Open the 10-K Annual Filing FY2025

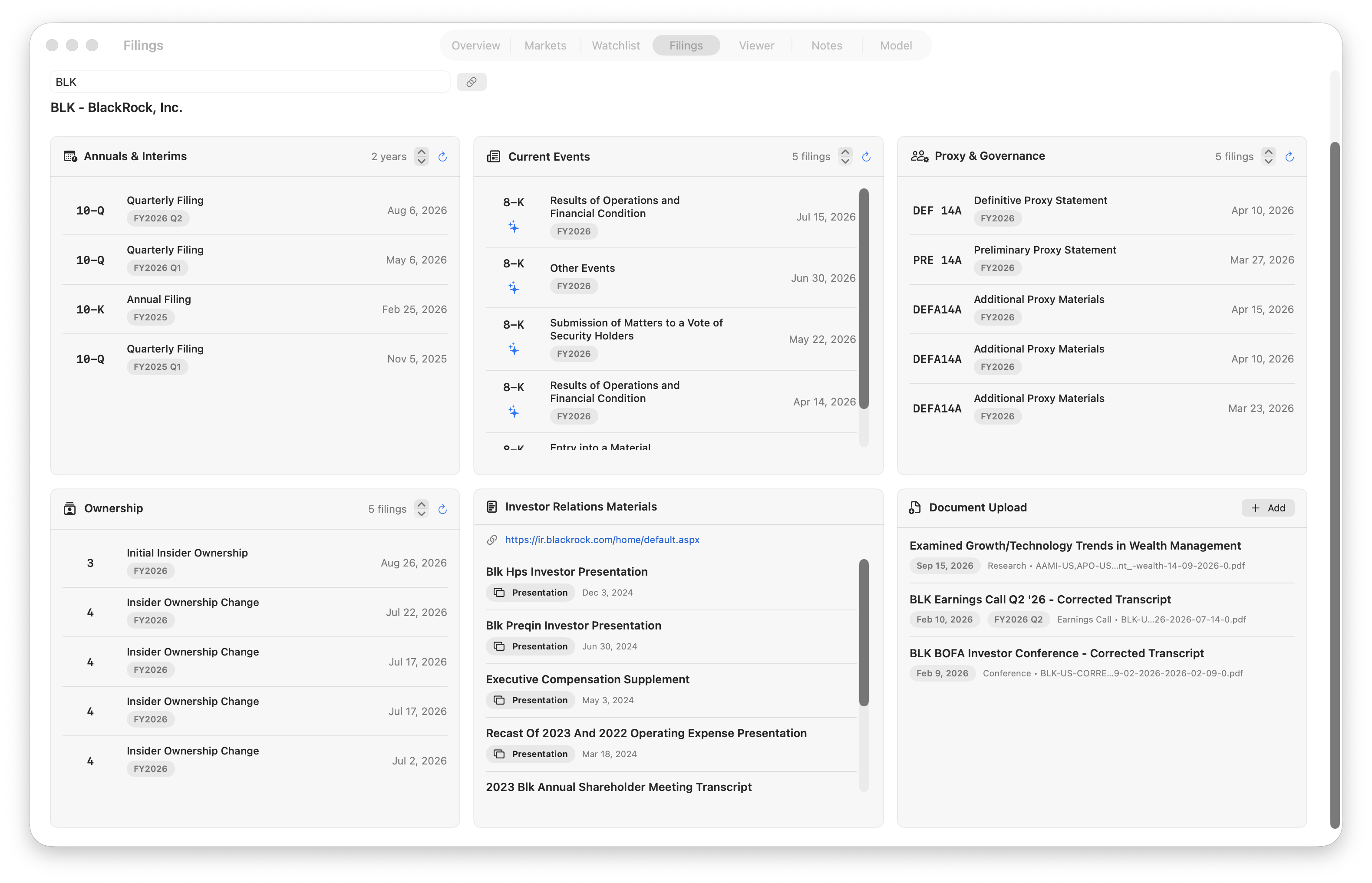tap(255, 309)
